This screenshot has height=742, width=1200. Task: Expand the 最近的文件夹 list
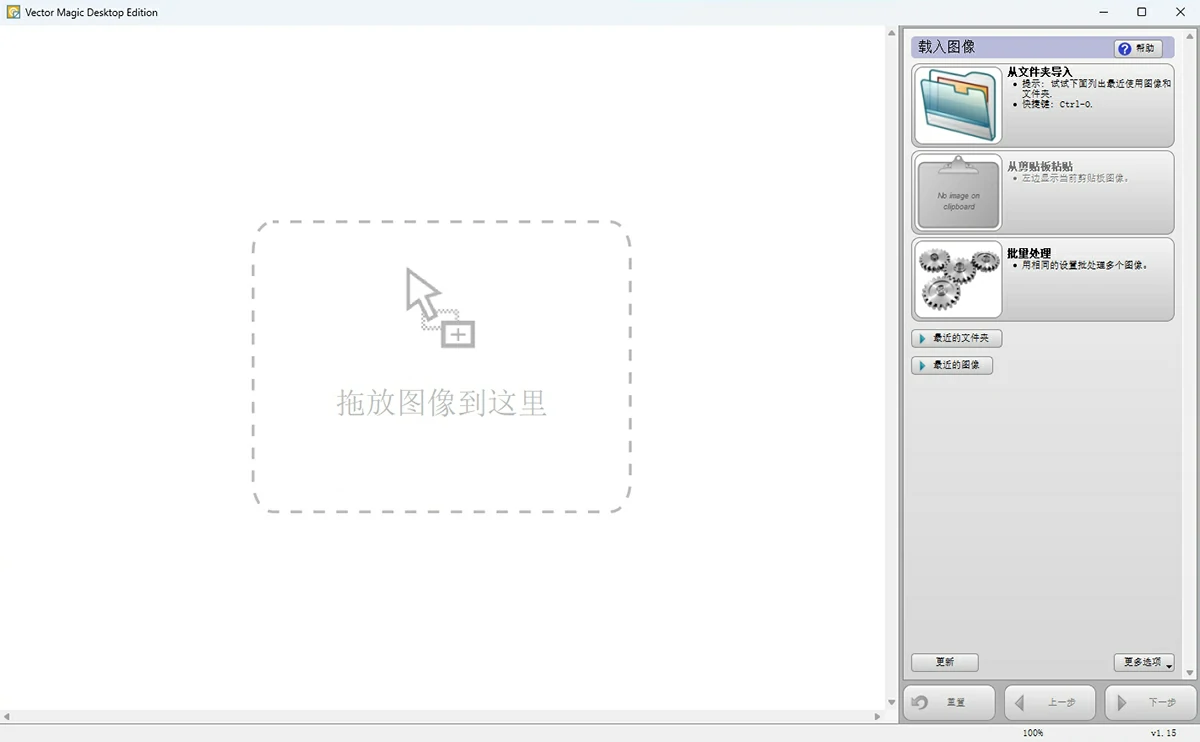pyautogui.click(x=956, y=338)
